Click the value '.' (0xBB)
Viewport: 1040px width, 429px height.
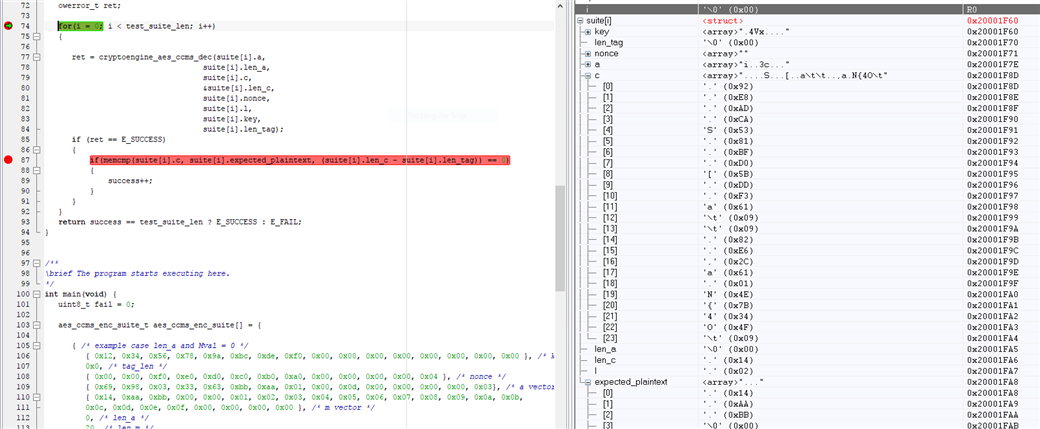pyautogui.click(x=727, y=414)
